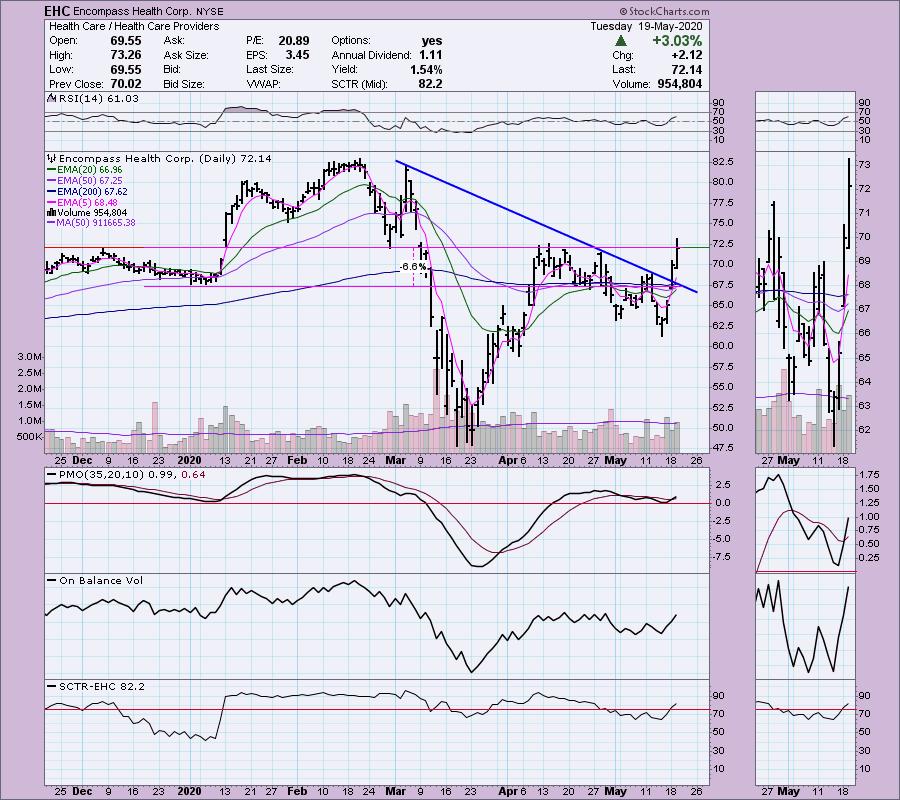Click the Last price label in the header

(x=623, y=69)
